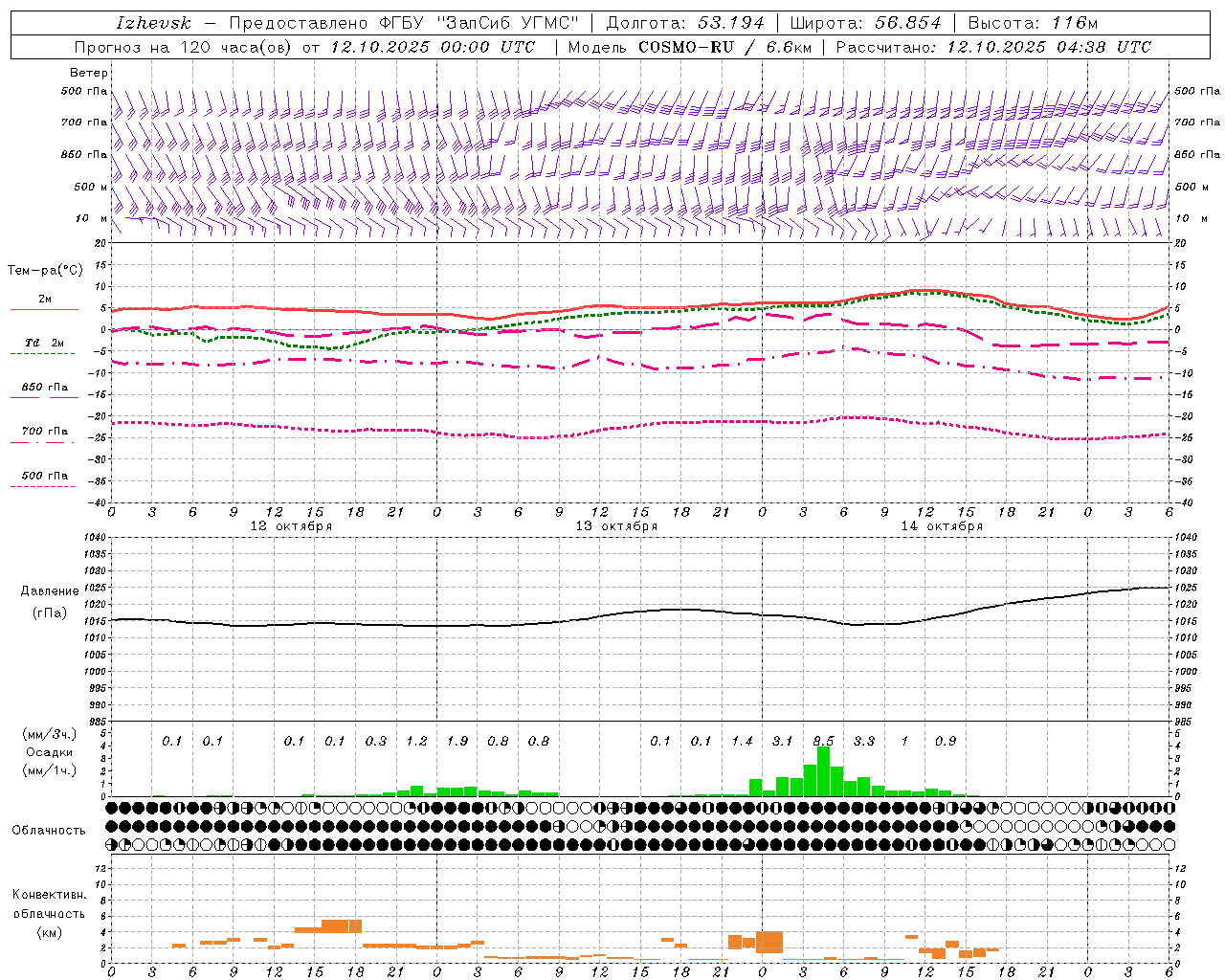Click the 3.3 precipitation total value
1225x980 pixels.
[864, 741]
